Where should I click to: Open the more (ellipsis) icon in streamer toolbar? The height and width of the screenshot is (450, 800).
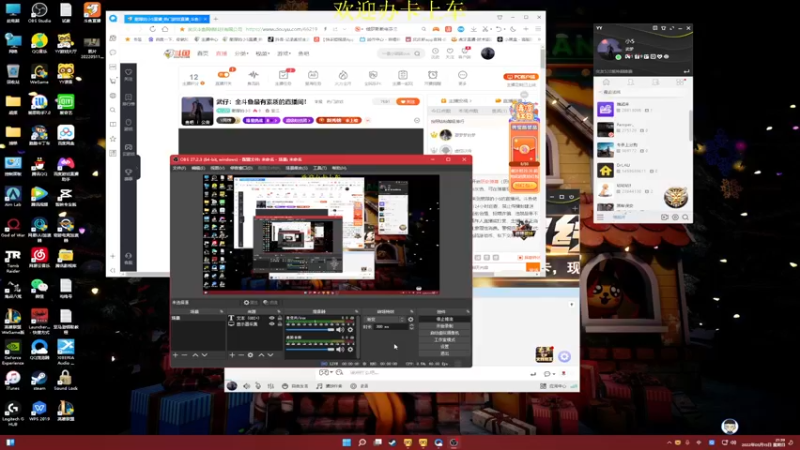(x=462, y=77)
